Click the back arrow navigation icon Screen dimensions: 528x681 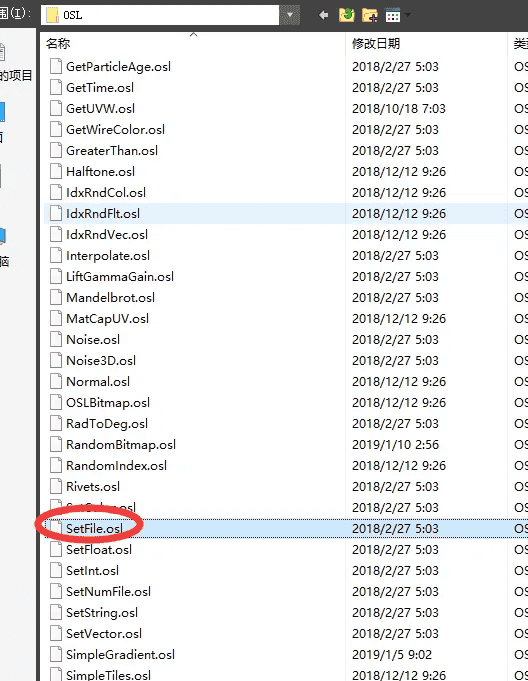tap(323, 15)
